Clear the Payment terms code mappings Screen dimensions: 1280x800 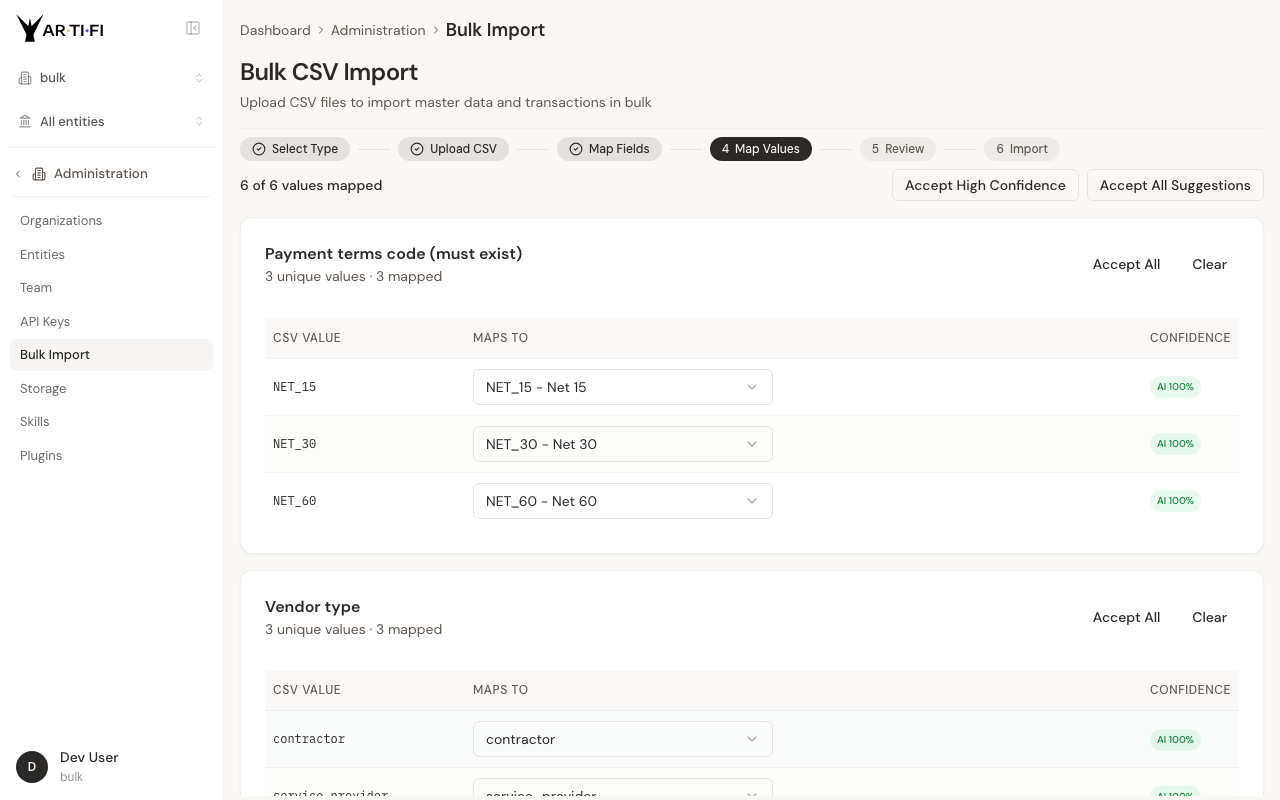point(1209,265)
